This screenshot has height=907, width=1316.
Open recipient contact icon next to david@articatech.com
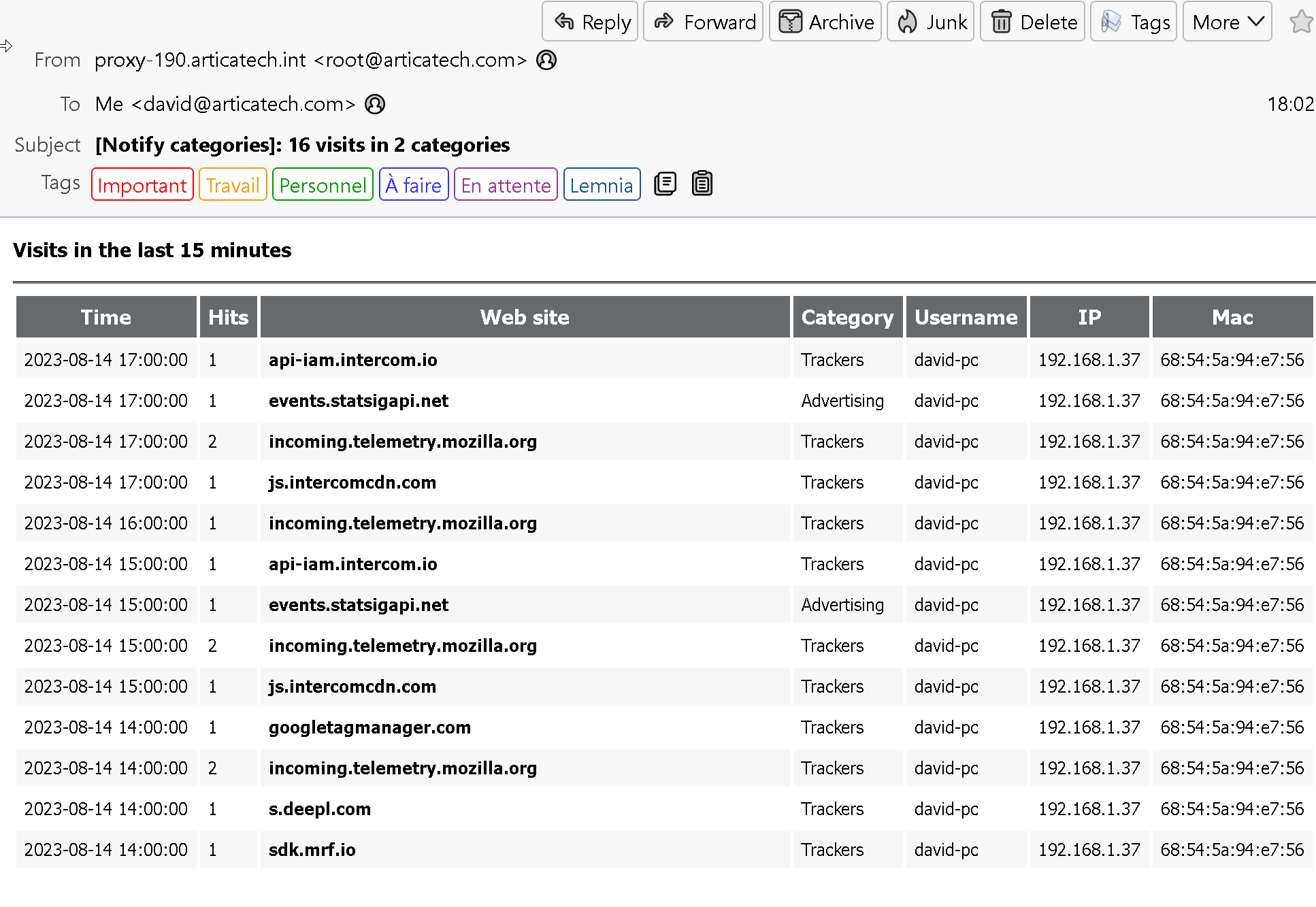(375, 104)
